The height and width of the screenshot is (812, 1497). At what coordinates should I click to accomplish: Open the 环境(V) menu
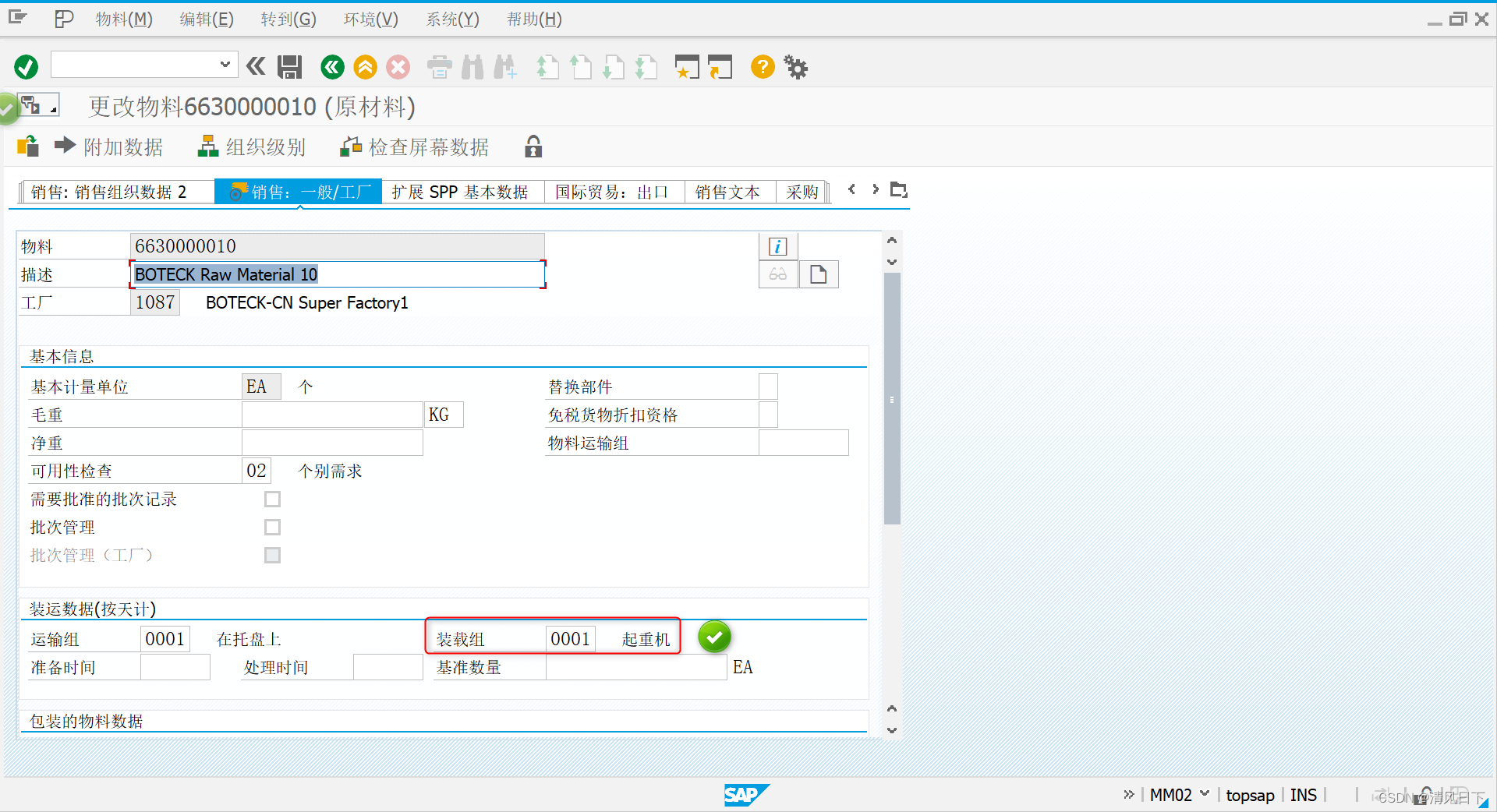click(371, 19)
